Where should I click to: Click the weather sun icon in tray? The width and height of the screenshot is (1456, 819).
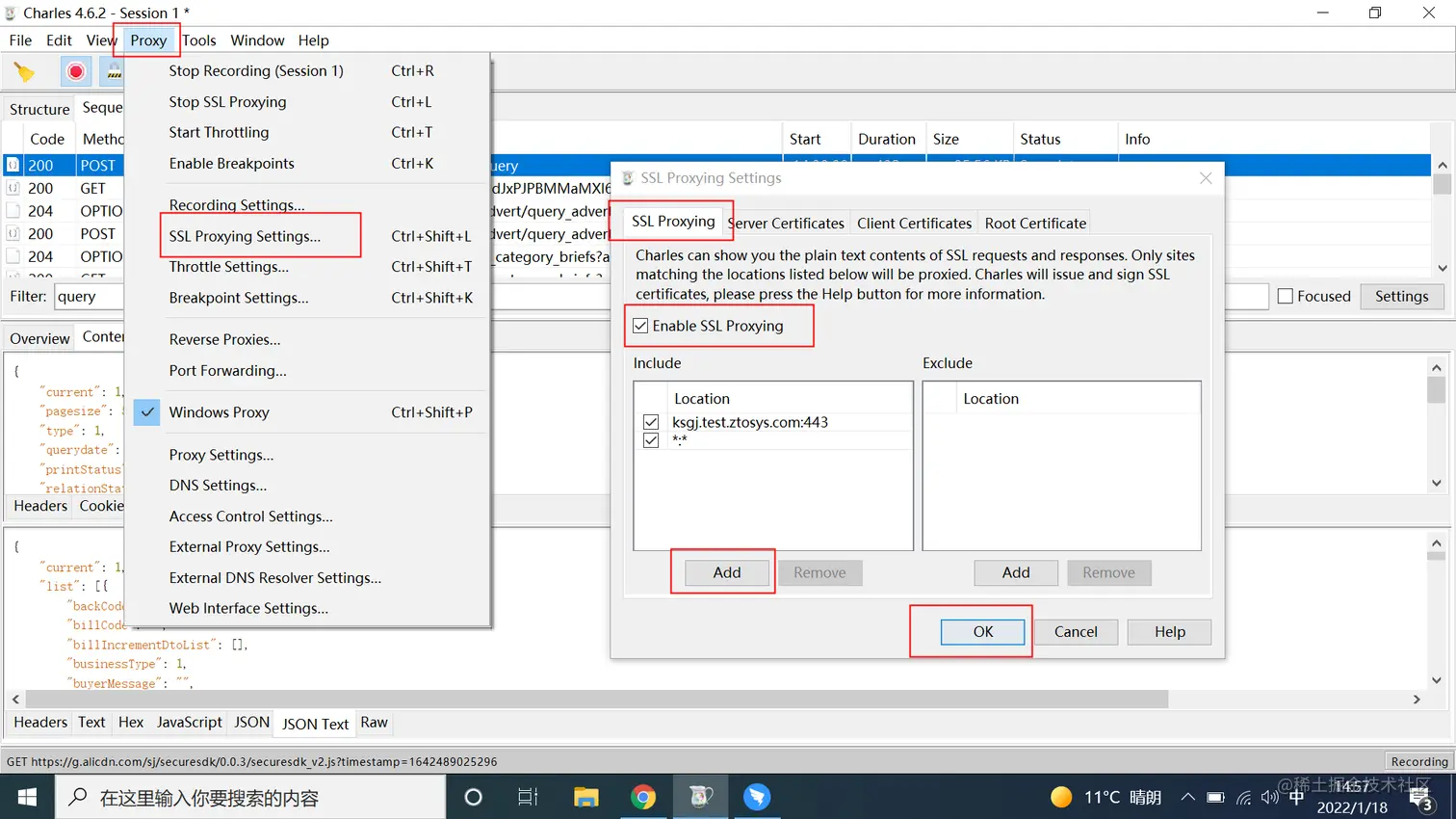tap(1061, 797)
